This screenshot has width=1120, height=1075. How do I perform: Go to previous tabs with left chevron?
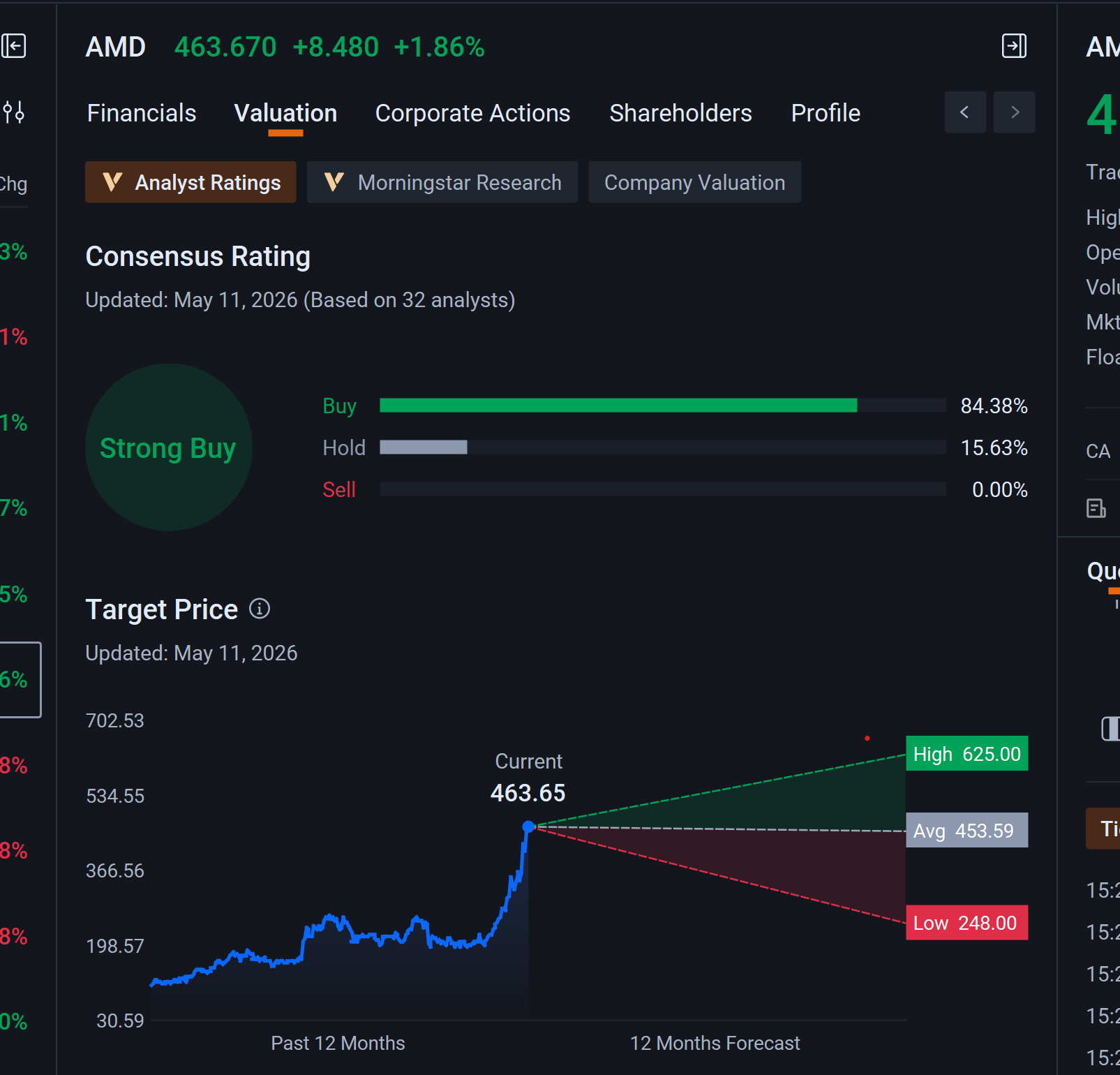tap(965, 112)
